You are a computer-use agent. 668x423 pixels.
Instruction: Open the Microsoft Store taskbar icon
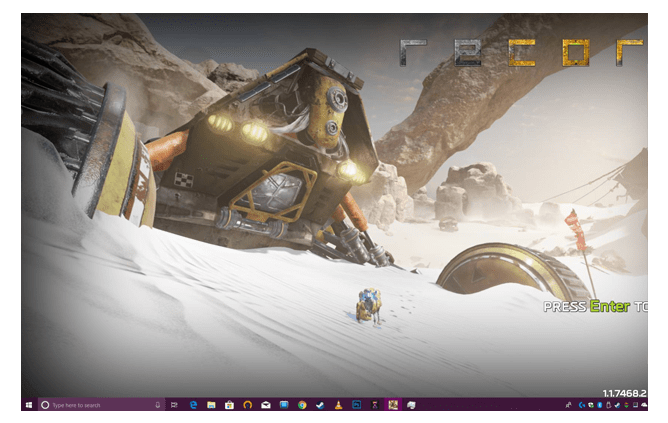click(230, 405)
